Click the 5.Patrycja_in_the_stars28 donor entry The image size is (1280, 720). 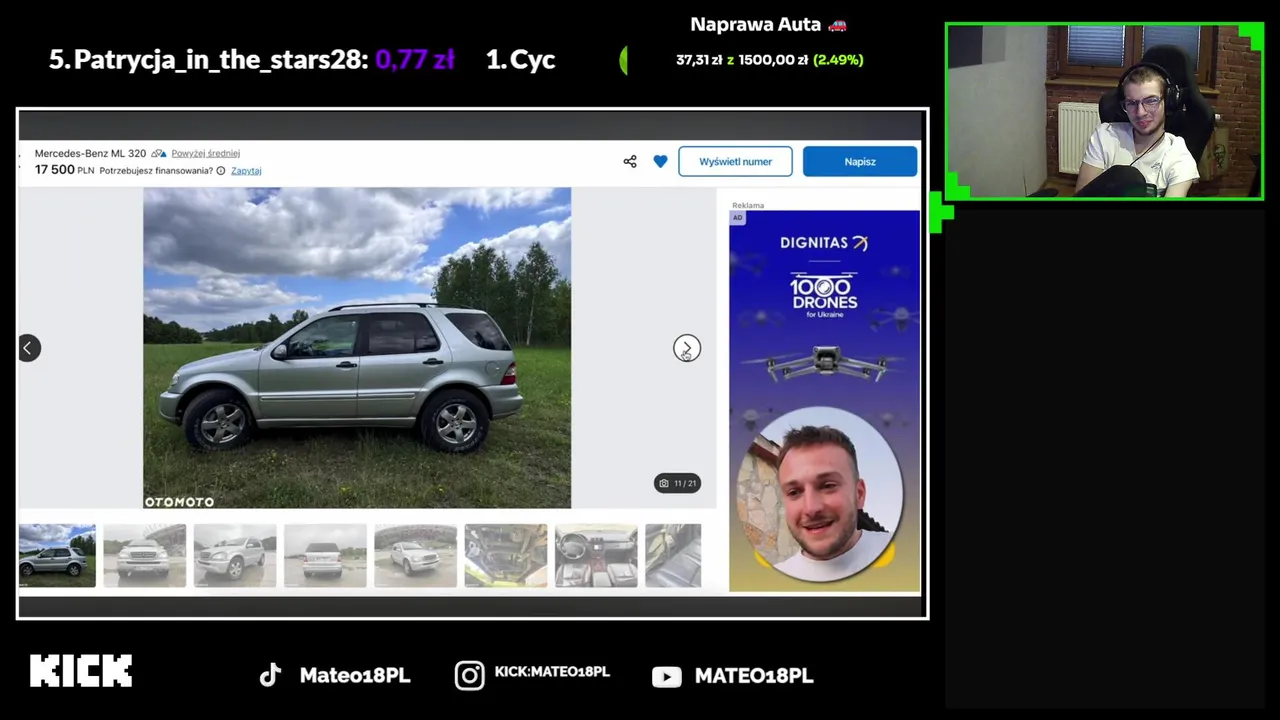point(252,59)
